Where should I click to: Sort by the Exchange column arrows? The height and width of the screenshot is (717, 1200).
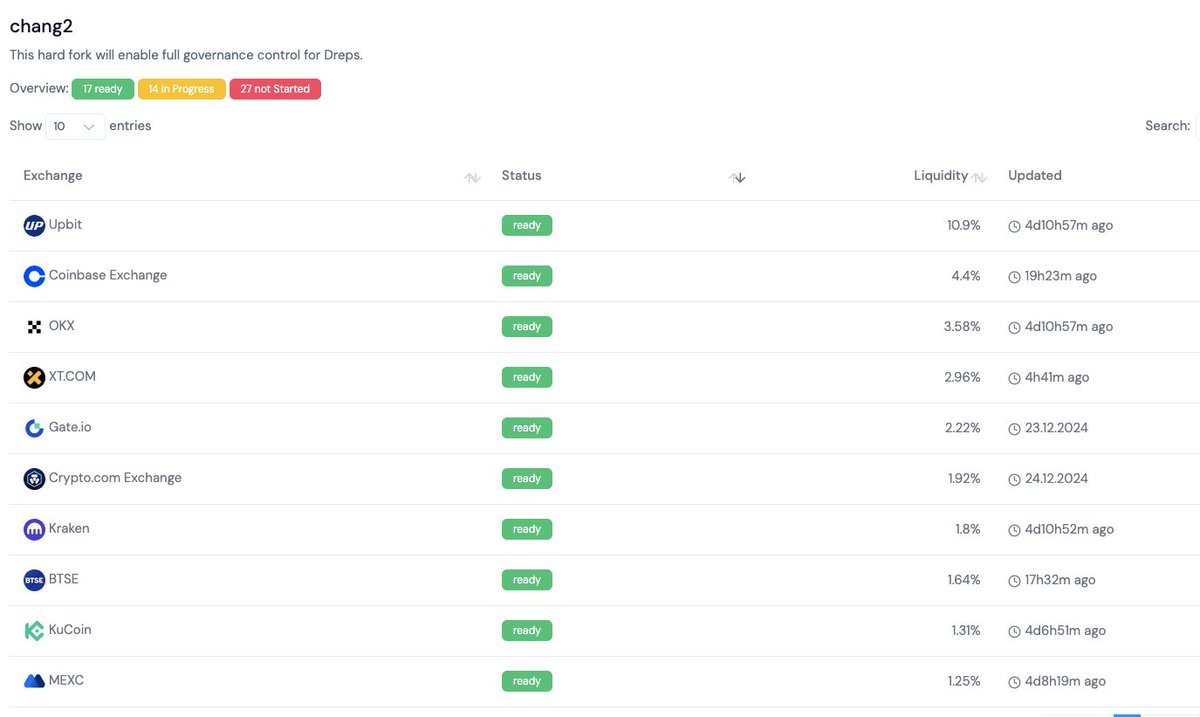[x=472, y=177]
